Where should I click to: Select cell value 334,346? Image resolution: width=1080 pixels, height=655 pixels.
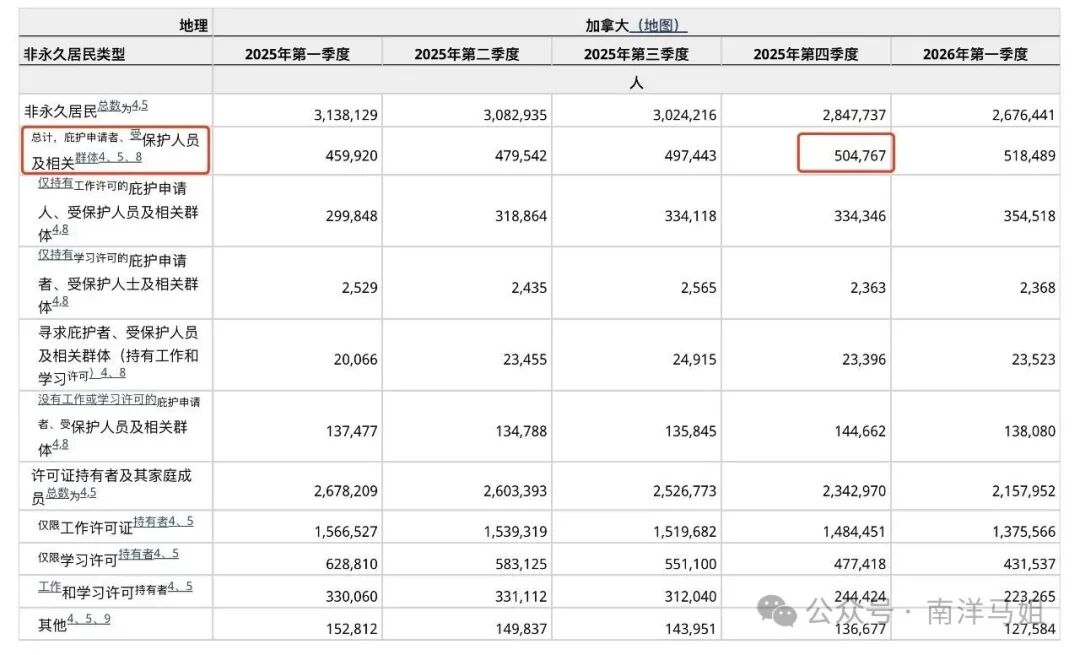(x=860, y=216)
